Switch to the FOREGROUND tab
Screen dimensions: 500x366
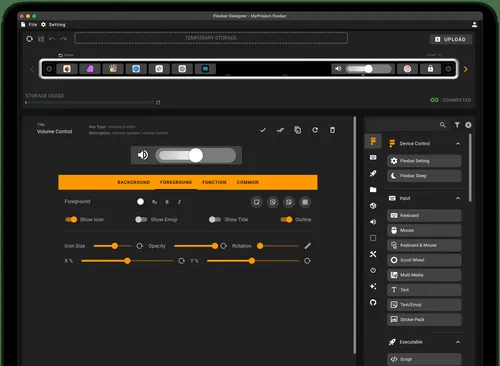tap(176, 182)
